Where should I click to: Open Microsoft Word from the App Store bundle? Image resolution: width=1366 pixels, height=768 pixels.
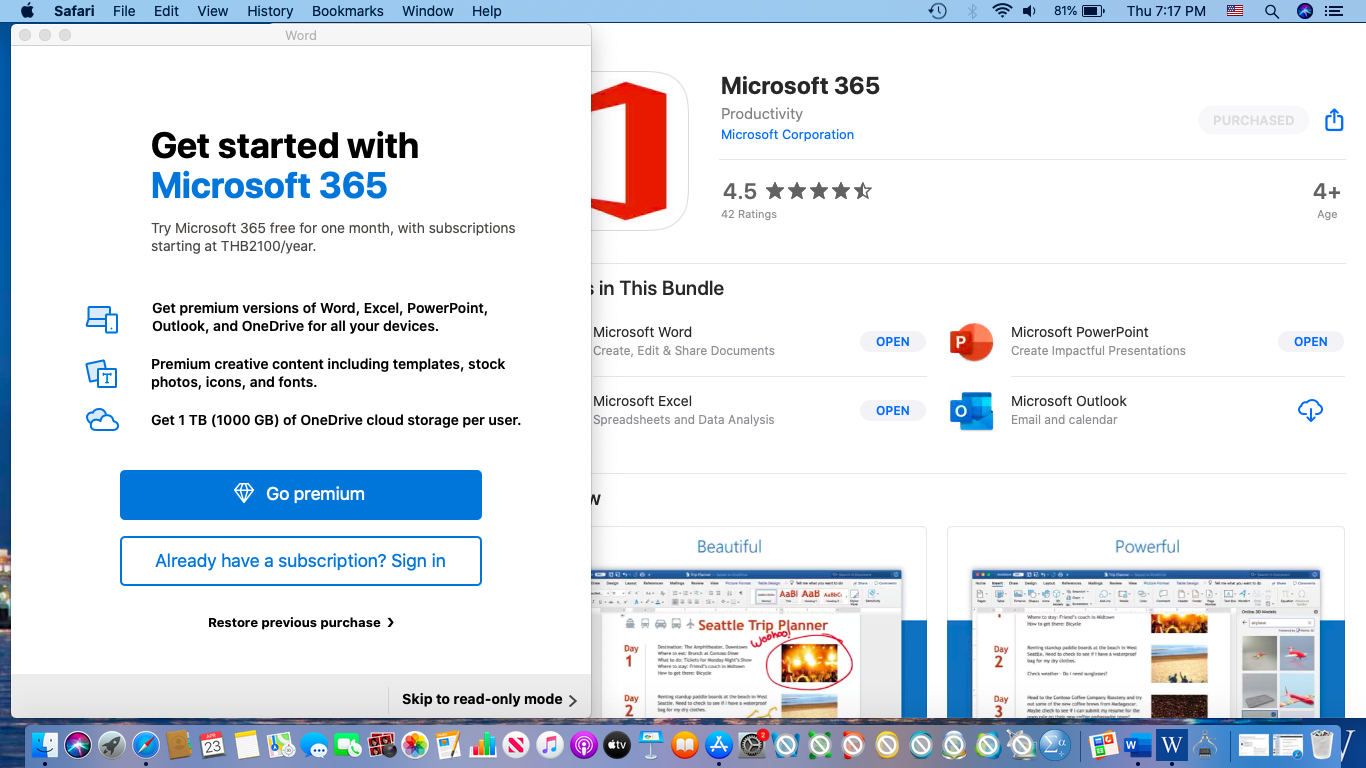click(x=893, y=342)
